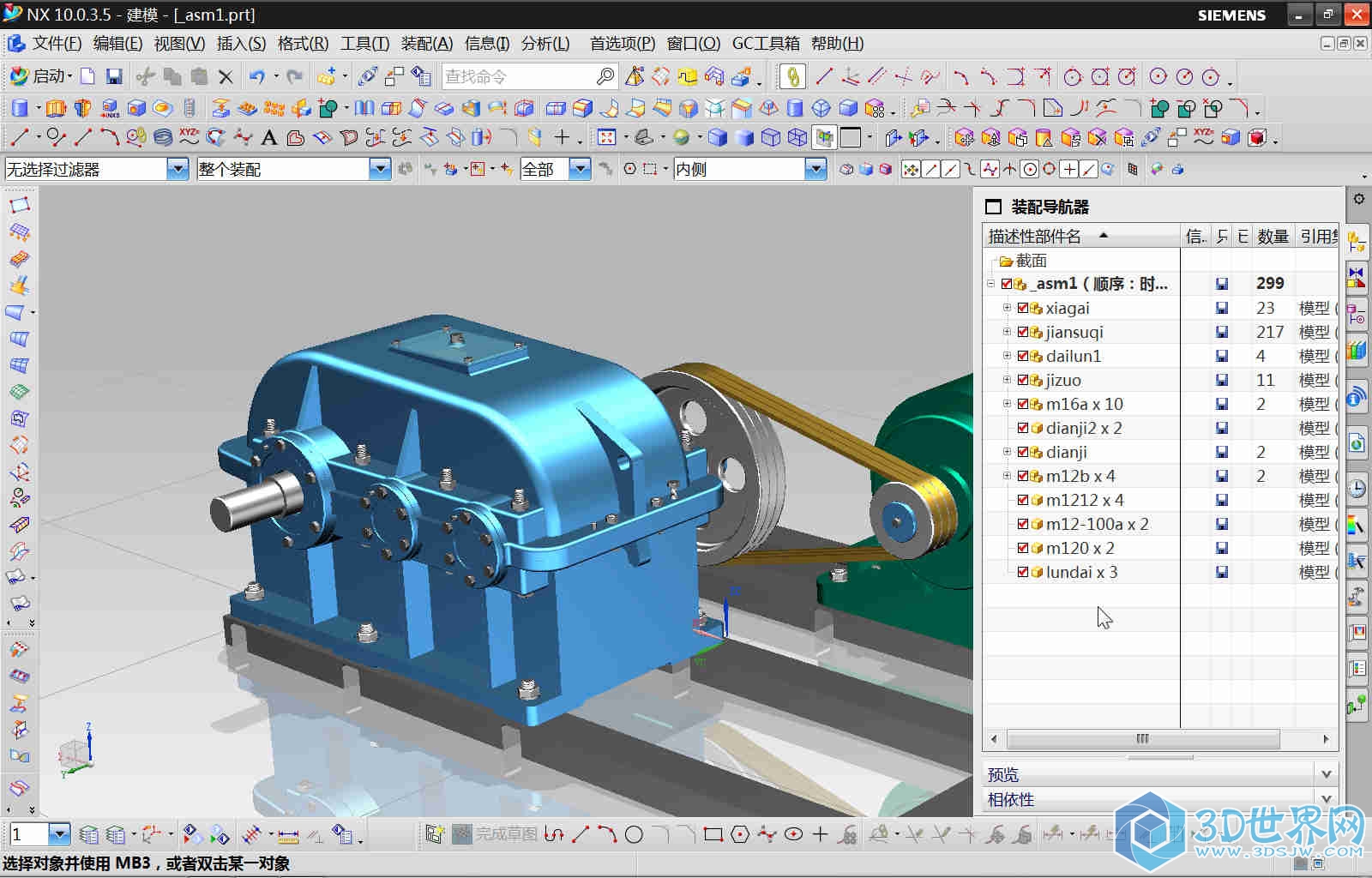The width and height of the screenshot is (1372, 878).
Task: Save the assembly with the floppy icon
Action: coord(114,76)
